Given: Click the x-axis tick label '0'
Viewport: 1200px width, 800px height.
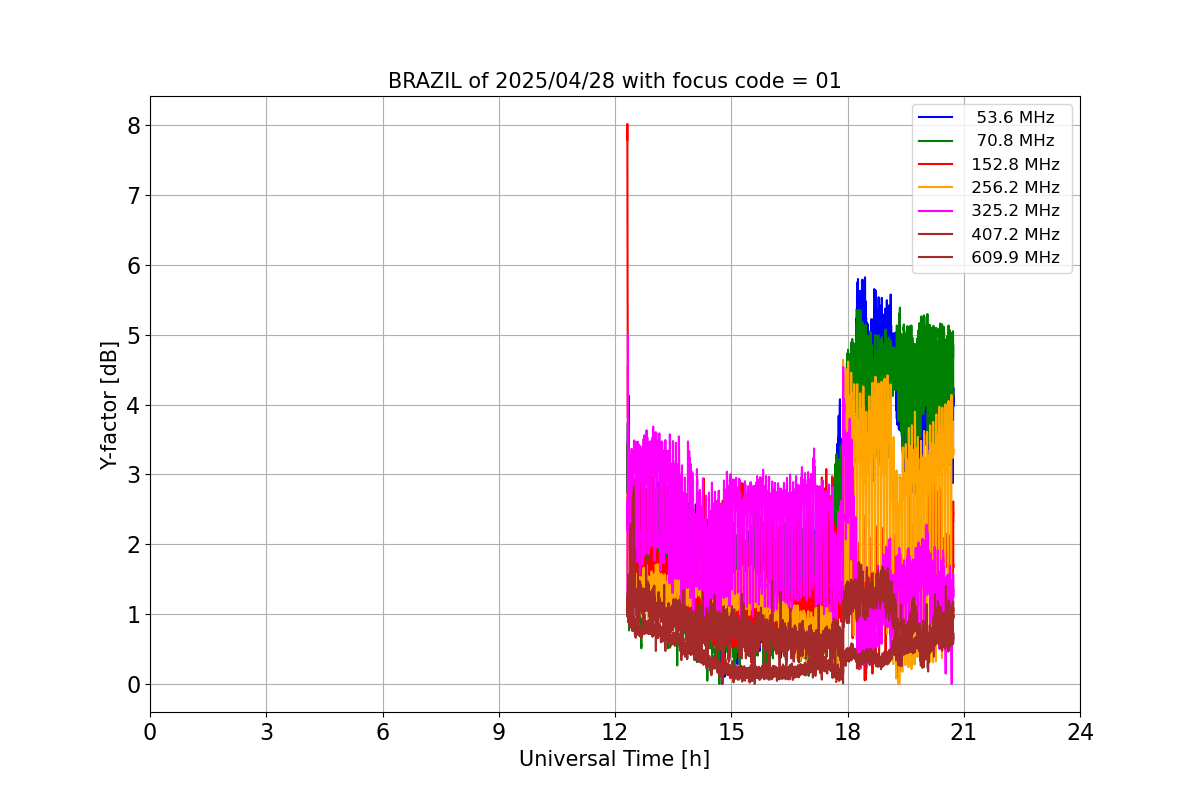Looking at the screenshot, I should click(x=150, y=733).
